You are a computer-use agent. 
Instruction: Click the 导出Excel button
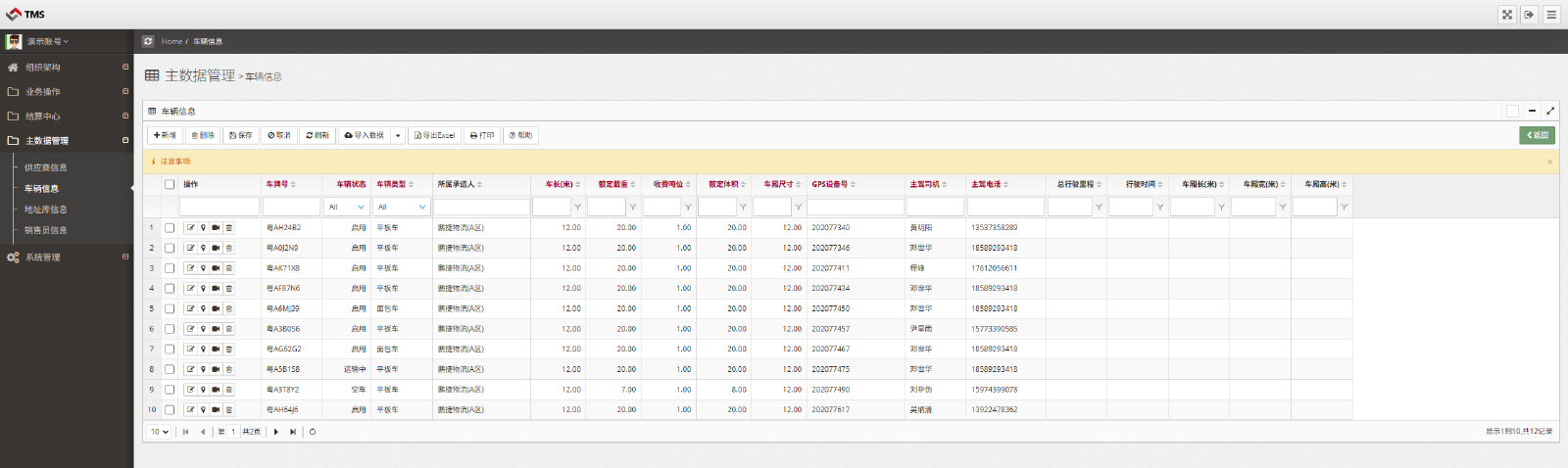tap(435, 135)
